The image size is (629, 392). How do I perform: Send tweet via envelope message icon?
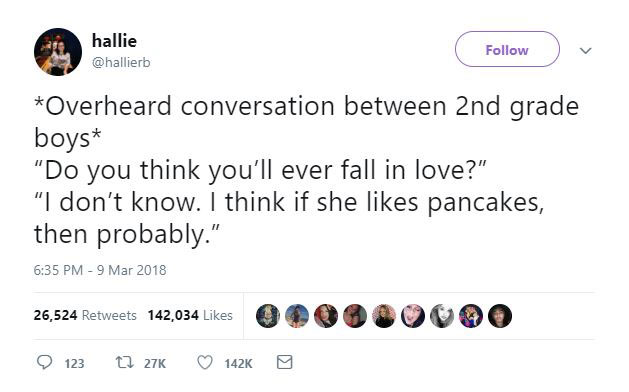(284, 362)
